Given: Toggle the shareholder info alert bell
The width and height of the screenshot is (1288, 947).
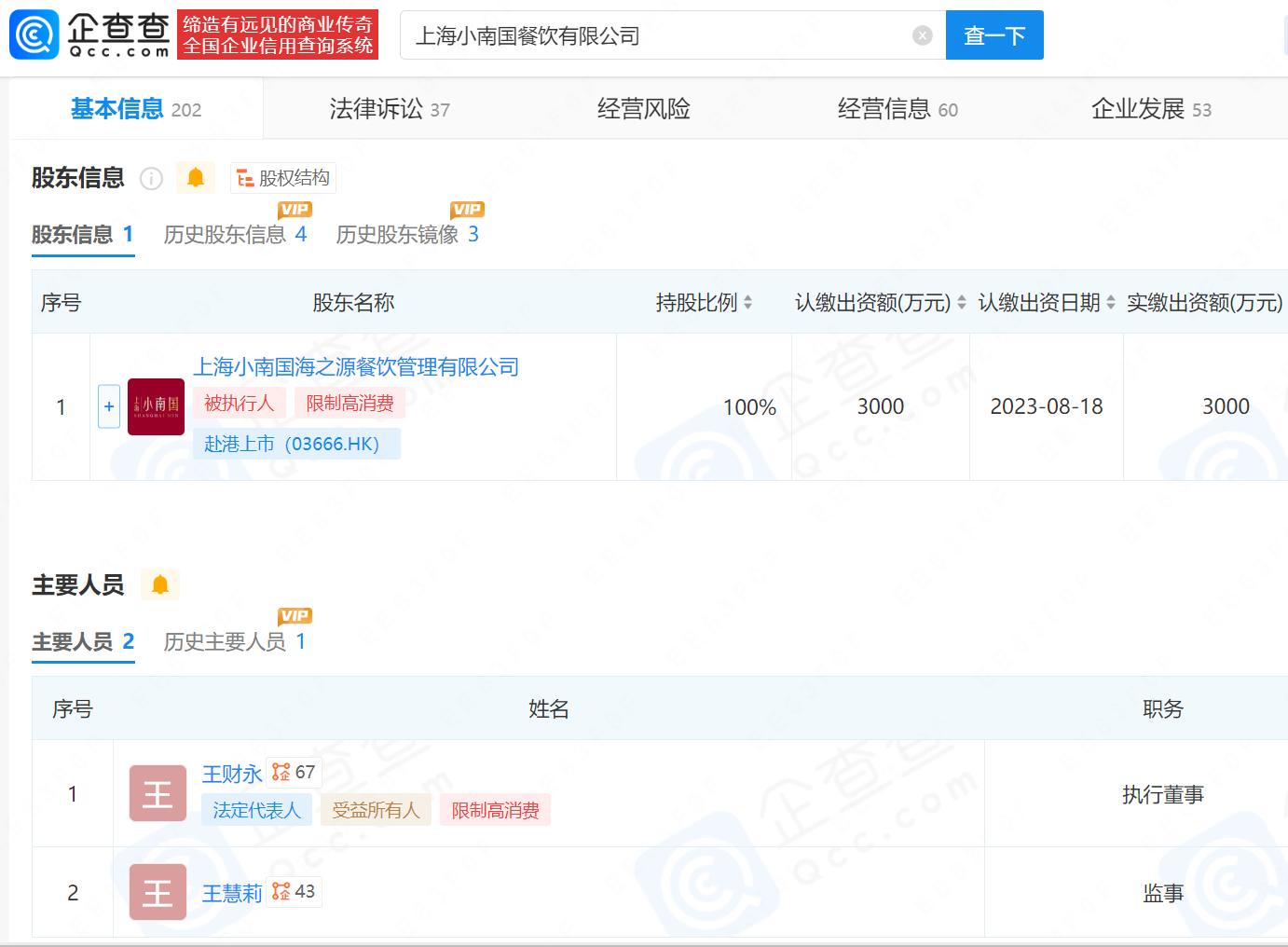Looking at the screenshot, I should click(196, 177).
